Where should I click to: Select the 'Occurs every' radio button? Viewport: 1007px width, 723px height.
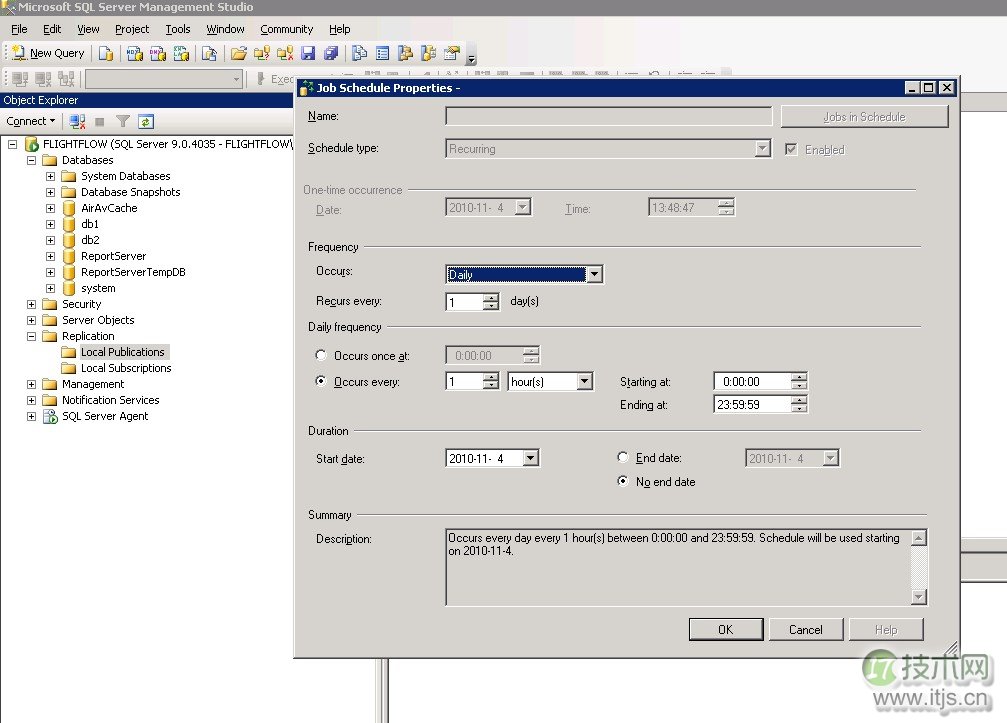point(321,381)
